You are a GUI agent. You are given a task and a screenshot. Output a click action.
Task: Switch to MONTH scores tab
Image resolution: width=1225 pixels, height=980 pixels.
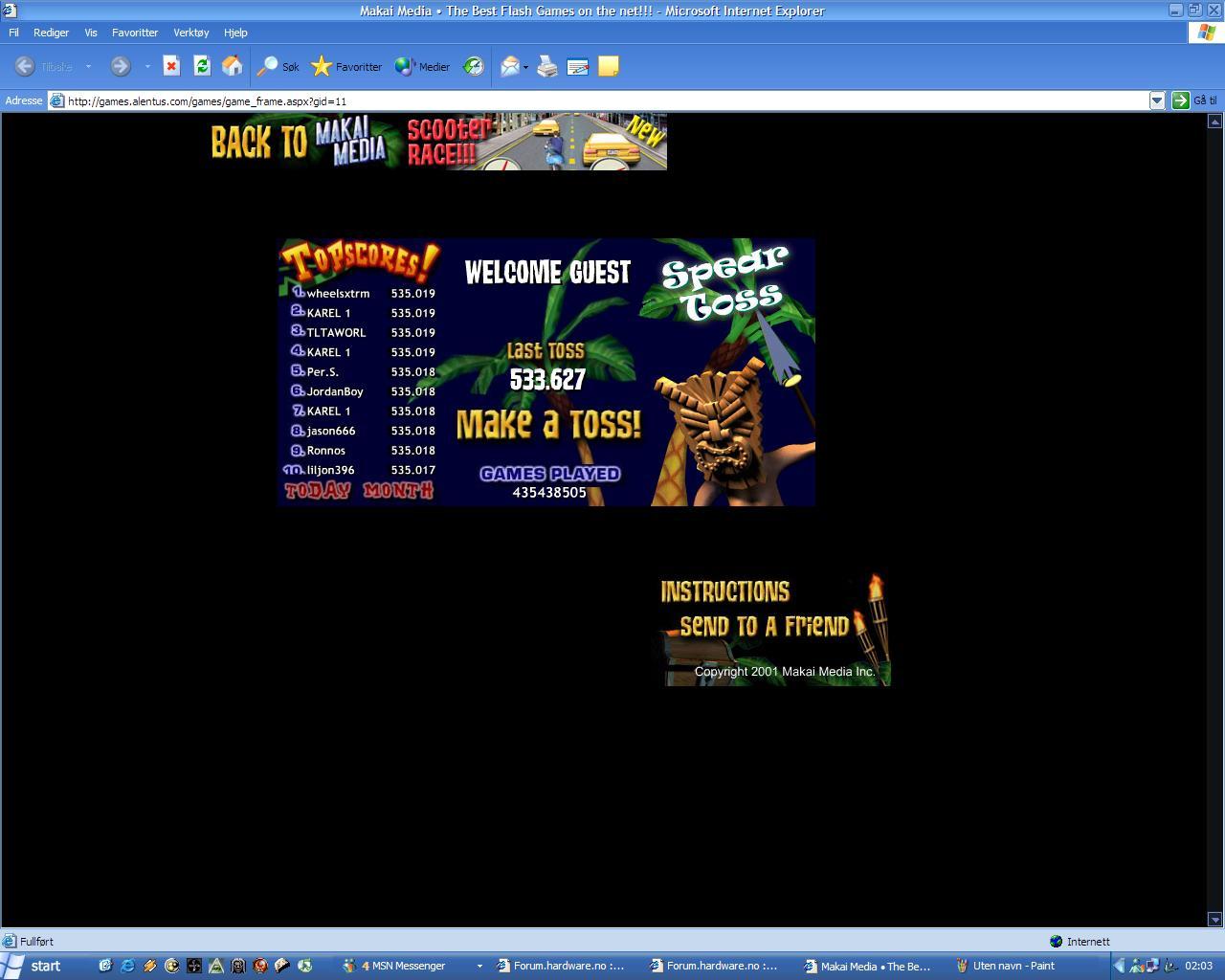click(398, 491)
